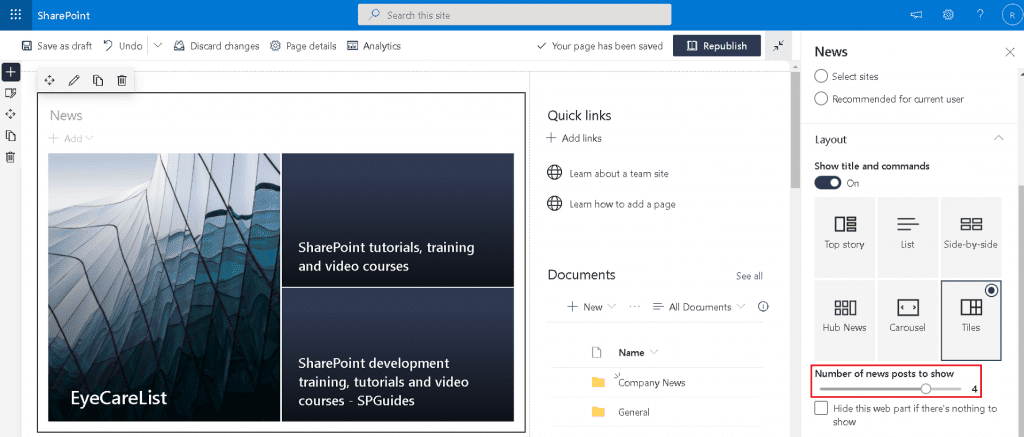Open the Documents New dropdown
The image size is (1024, 437).
click(591, 306)
